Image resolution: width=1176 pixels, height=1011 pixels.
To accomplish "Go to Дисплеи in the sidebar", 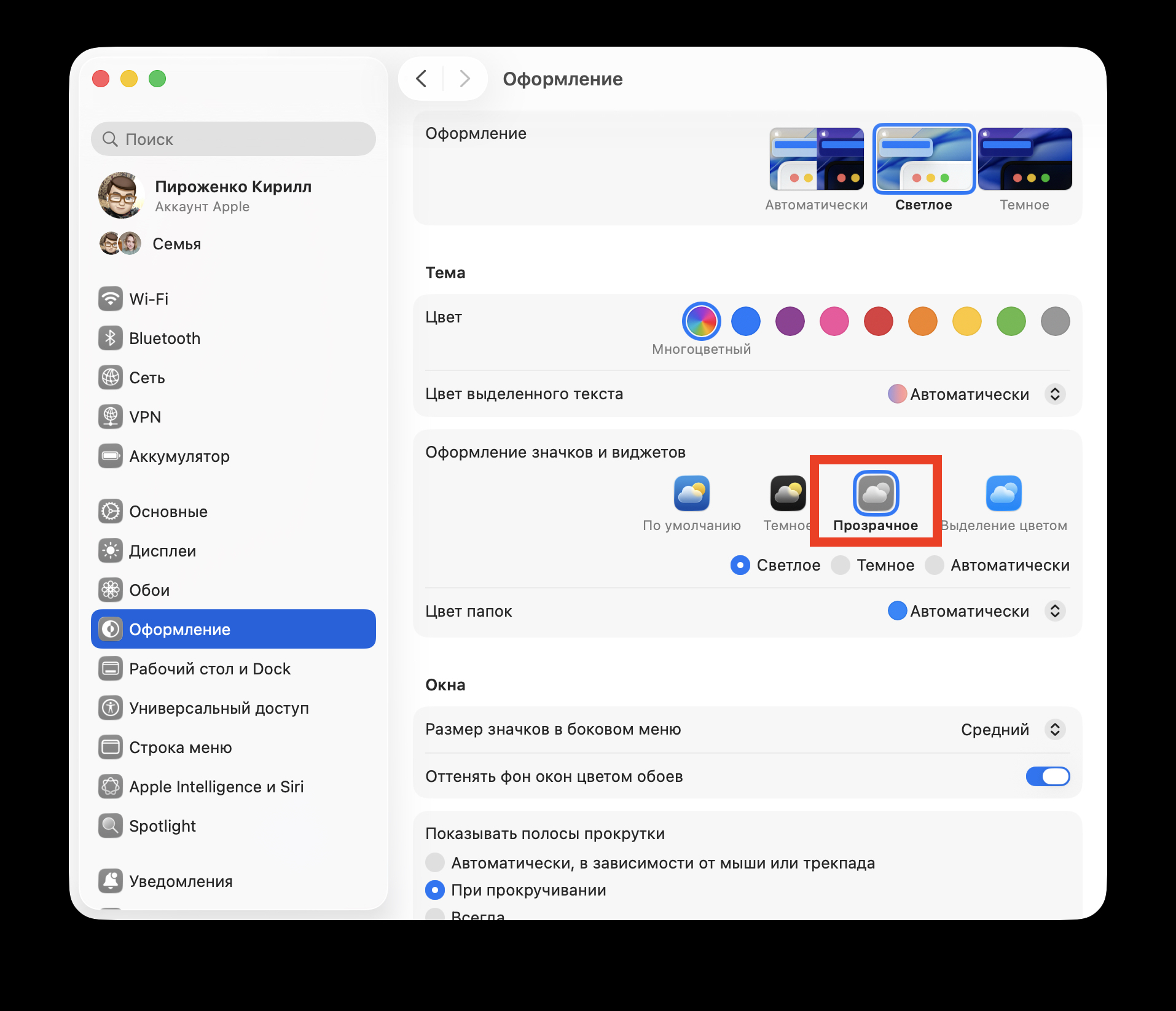I will point(162,551).
